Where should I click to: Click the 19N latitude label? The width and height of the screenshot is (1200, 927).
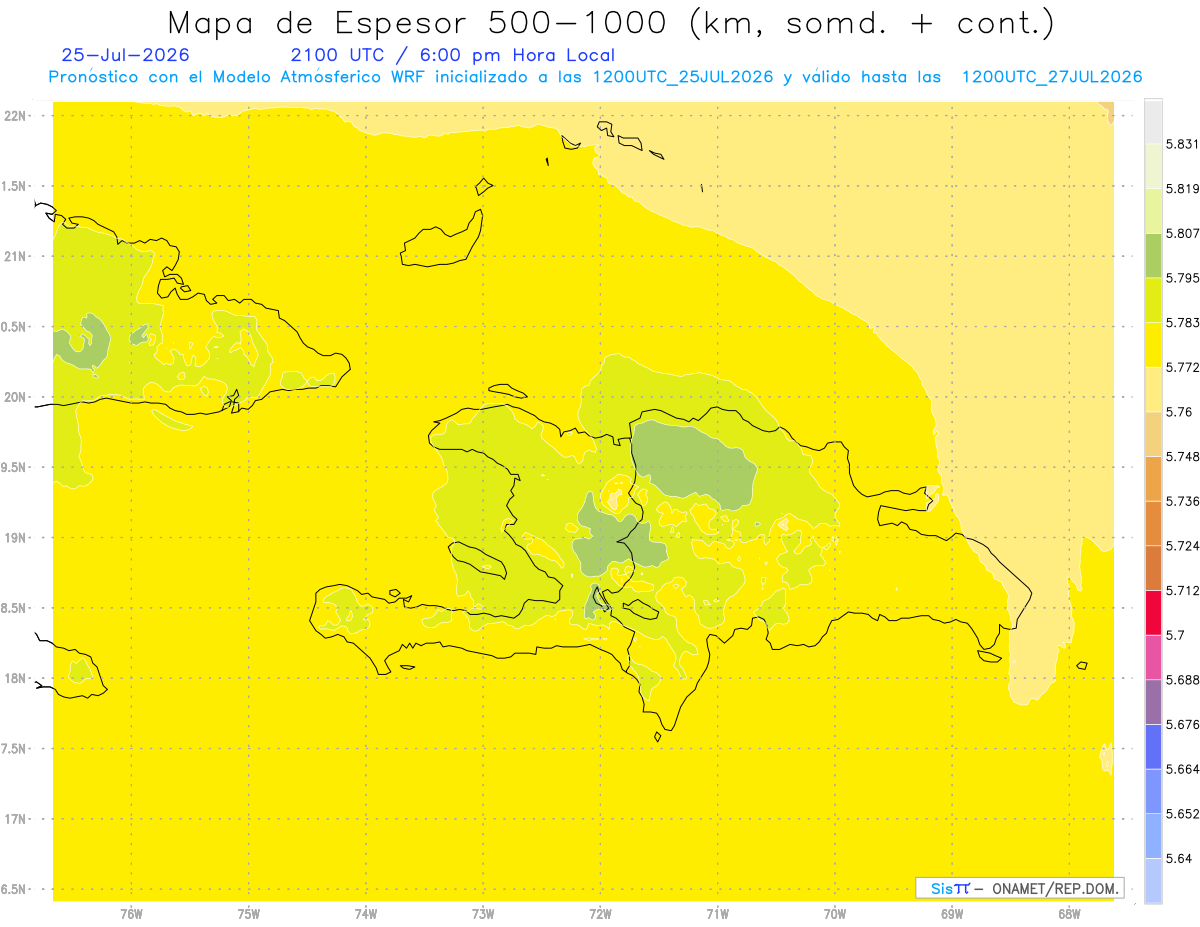(x=15, y=538)
